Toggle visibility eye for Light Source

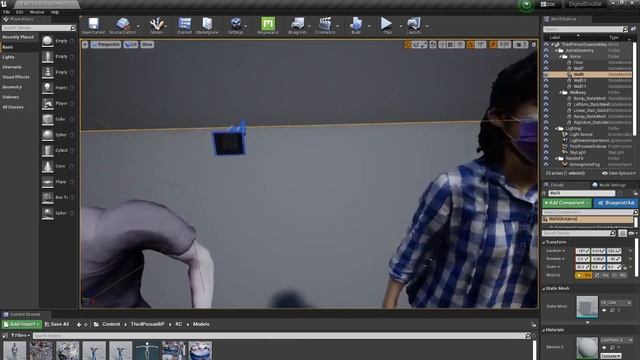[x=547, y=134]
